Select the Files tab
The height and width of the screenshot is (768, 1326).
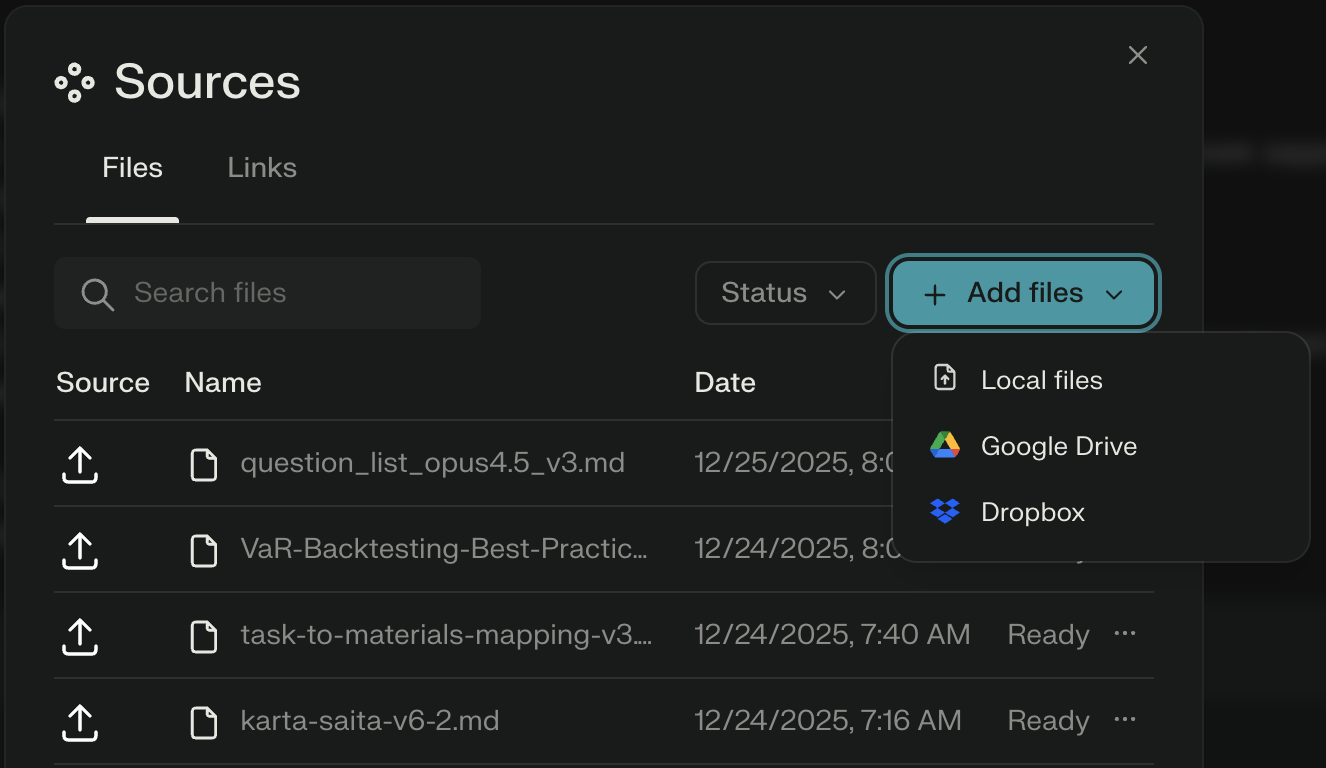132,167
